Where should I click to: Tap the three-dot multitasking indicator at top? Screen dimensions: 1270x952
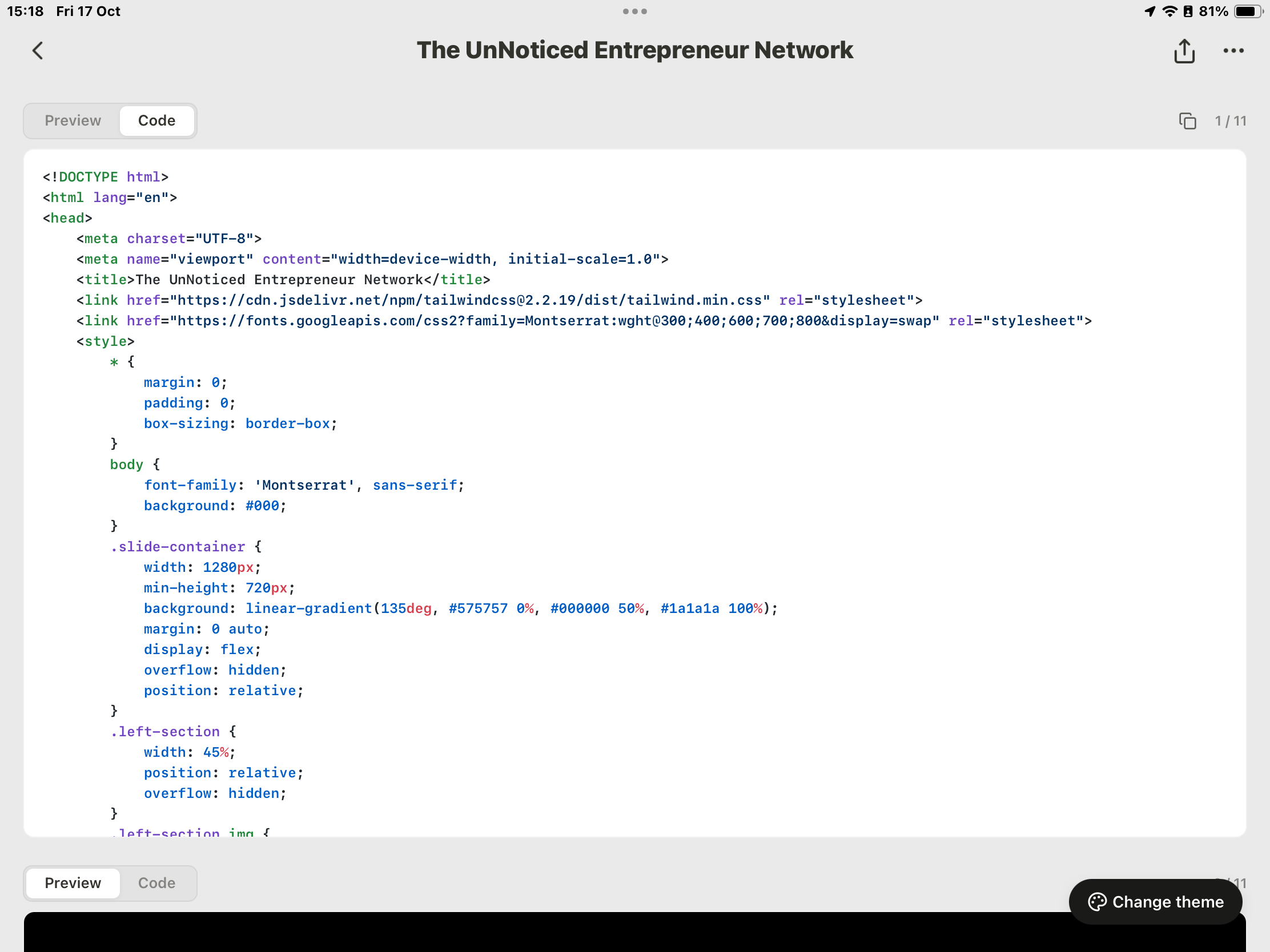click(634, 11)
